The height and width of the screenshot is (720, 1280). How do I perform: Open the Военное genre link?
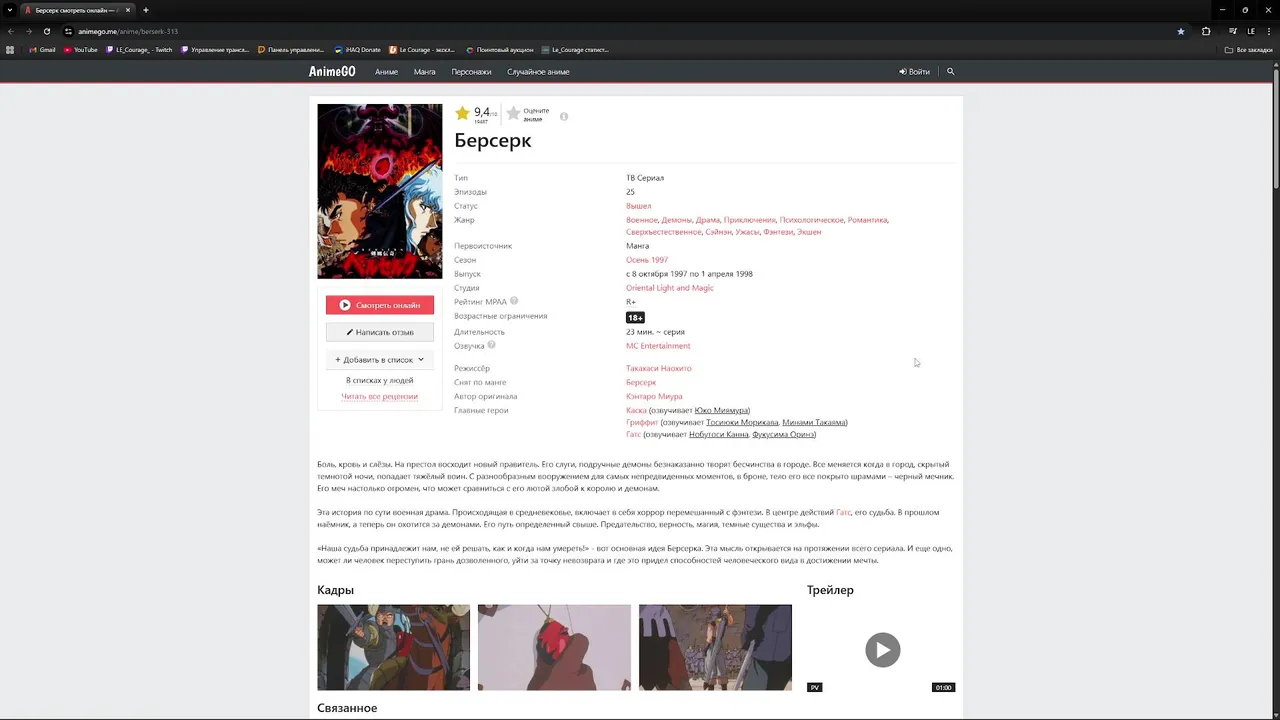click(642, 220)
